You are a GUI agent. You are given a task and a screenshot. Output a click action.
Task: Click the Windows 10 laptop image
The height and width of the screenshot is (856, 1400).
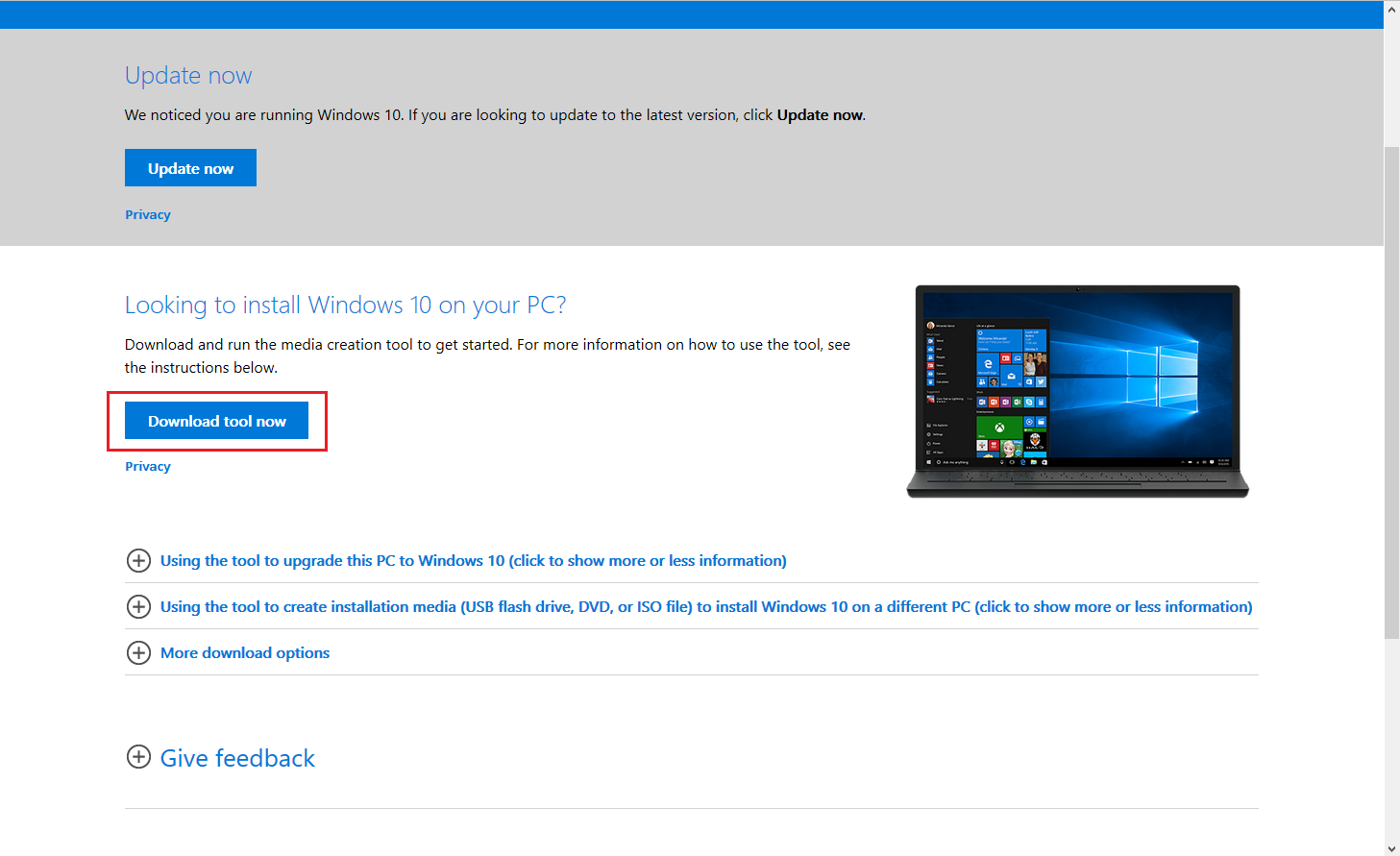(x=1077, y=391)
